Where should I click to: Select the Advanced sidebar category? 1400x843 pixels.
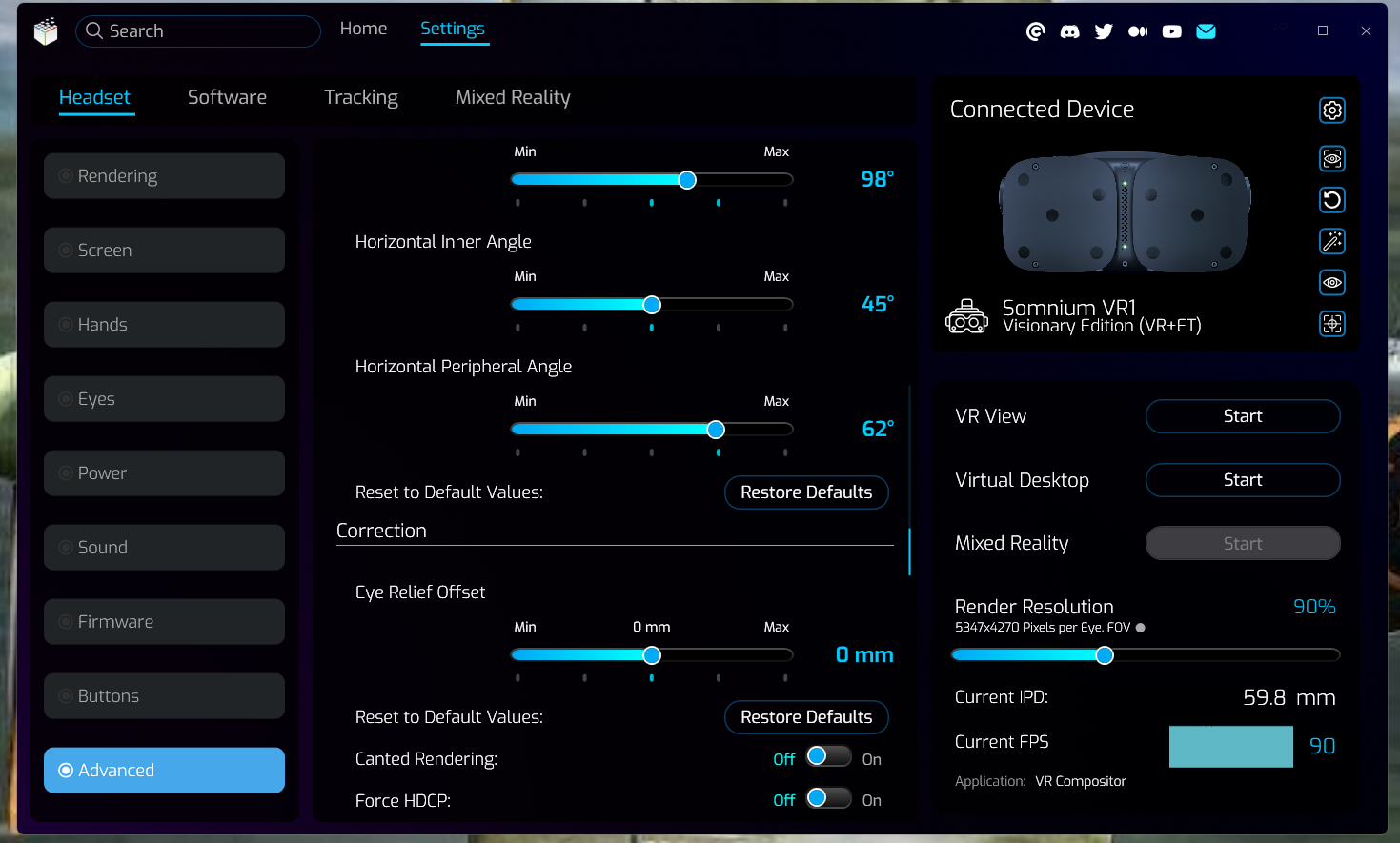point(164,771)
